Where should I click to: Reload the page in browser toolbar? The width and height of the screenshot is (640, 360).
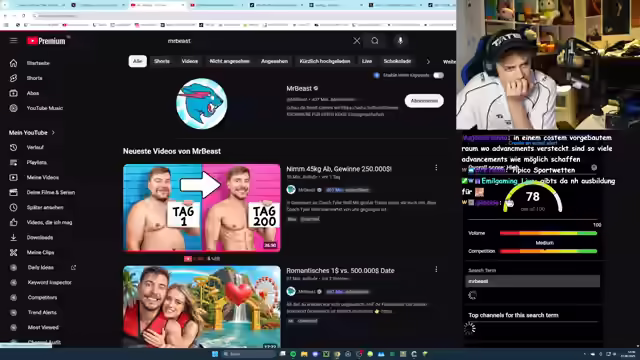pos(24,16)
